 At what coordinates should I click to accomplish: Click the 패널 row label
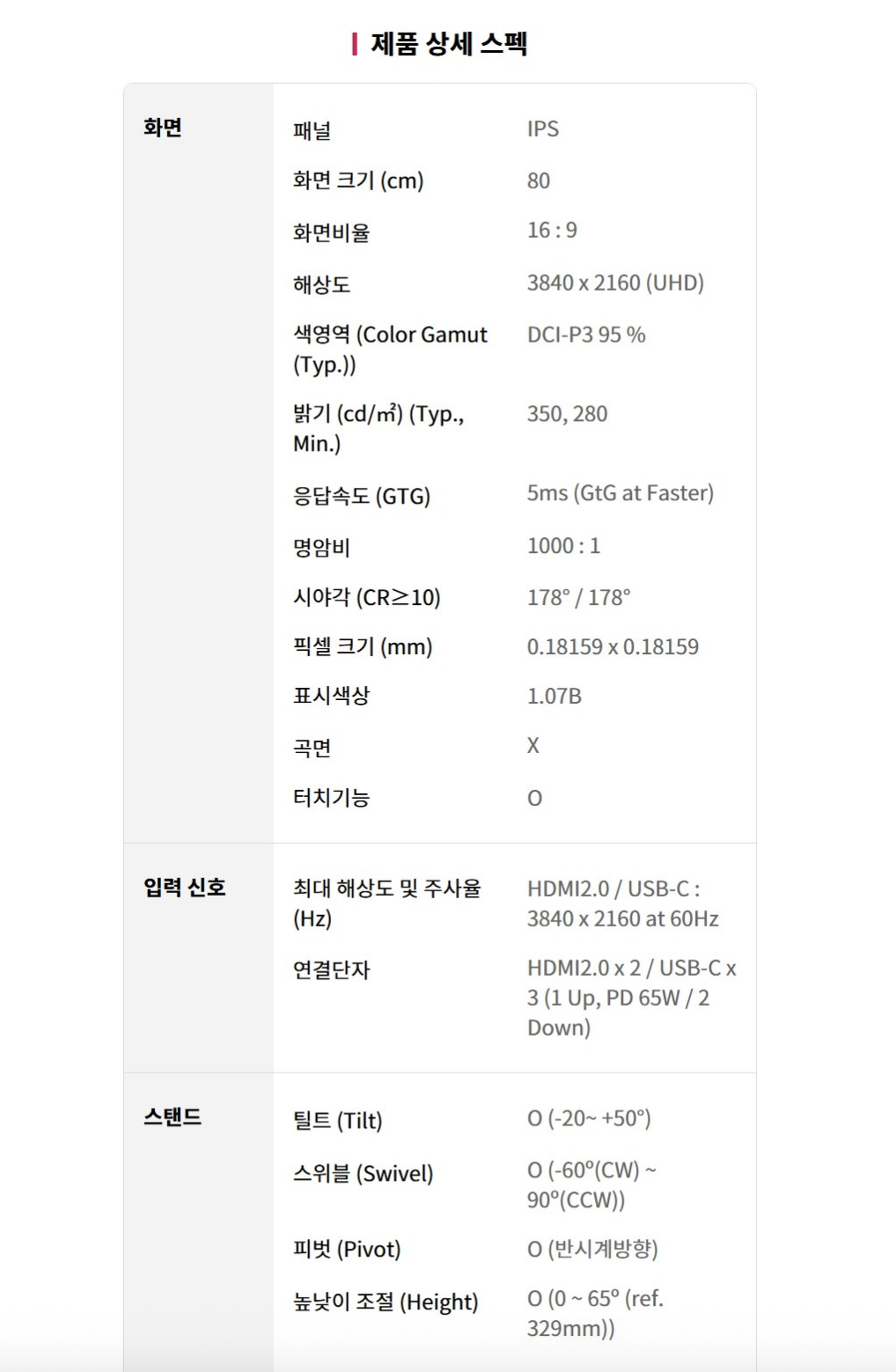312,131
